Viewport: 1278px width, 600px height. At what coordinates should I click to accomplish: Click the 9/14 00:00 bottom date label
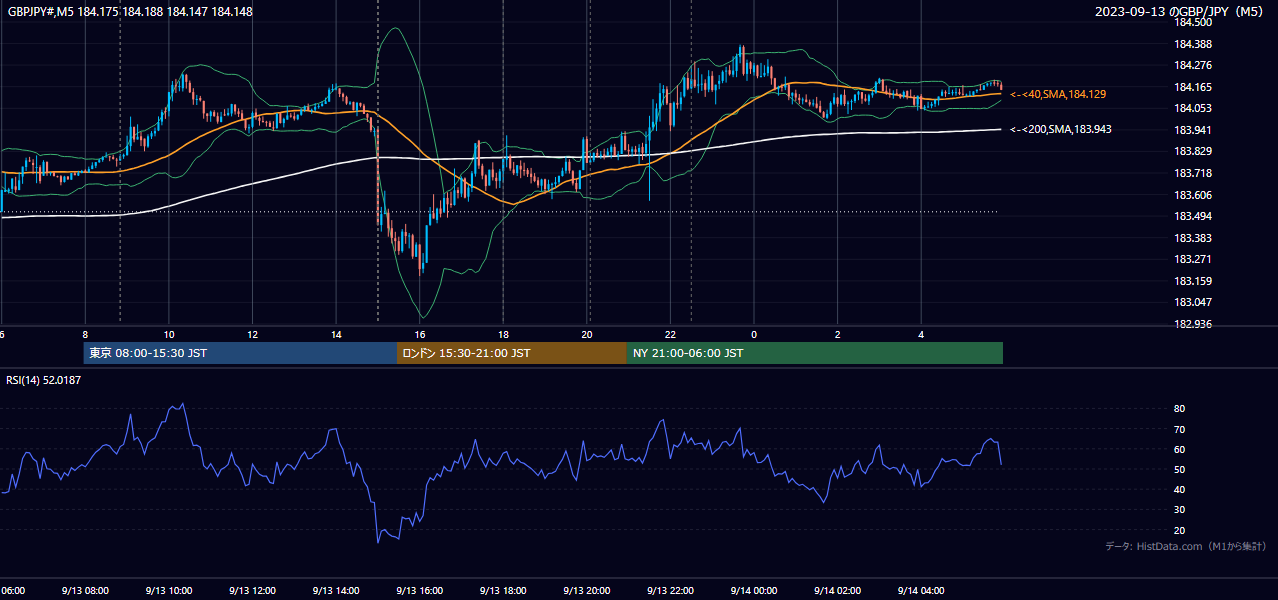tap(754, 591)
